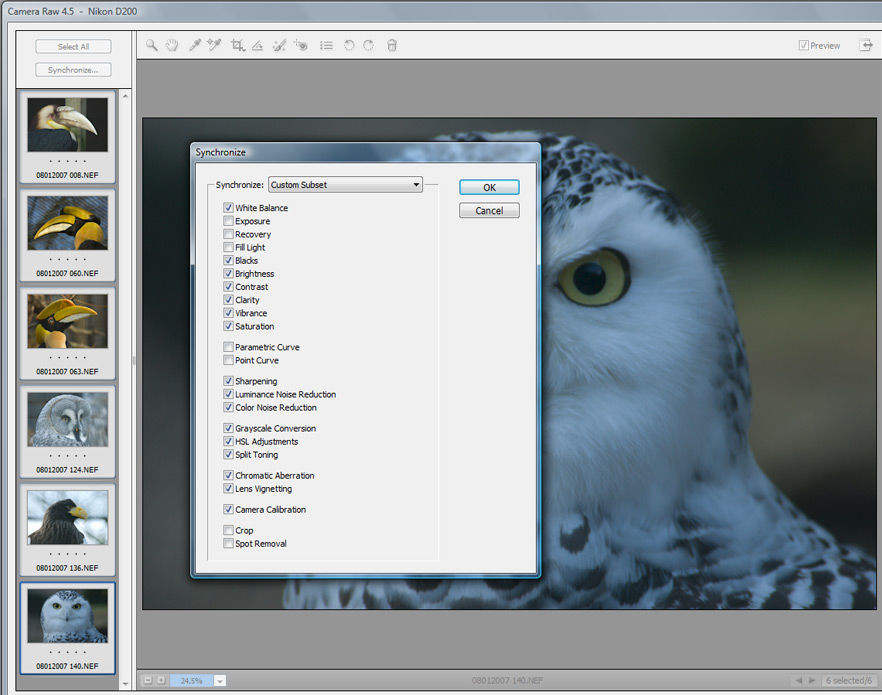This screenshot has width=882, height=695.
Task: Check the Recovery option
Action: 228,234
